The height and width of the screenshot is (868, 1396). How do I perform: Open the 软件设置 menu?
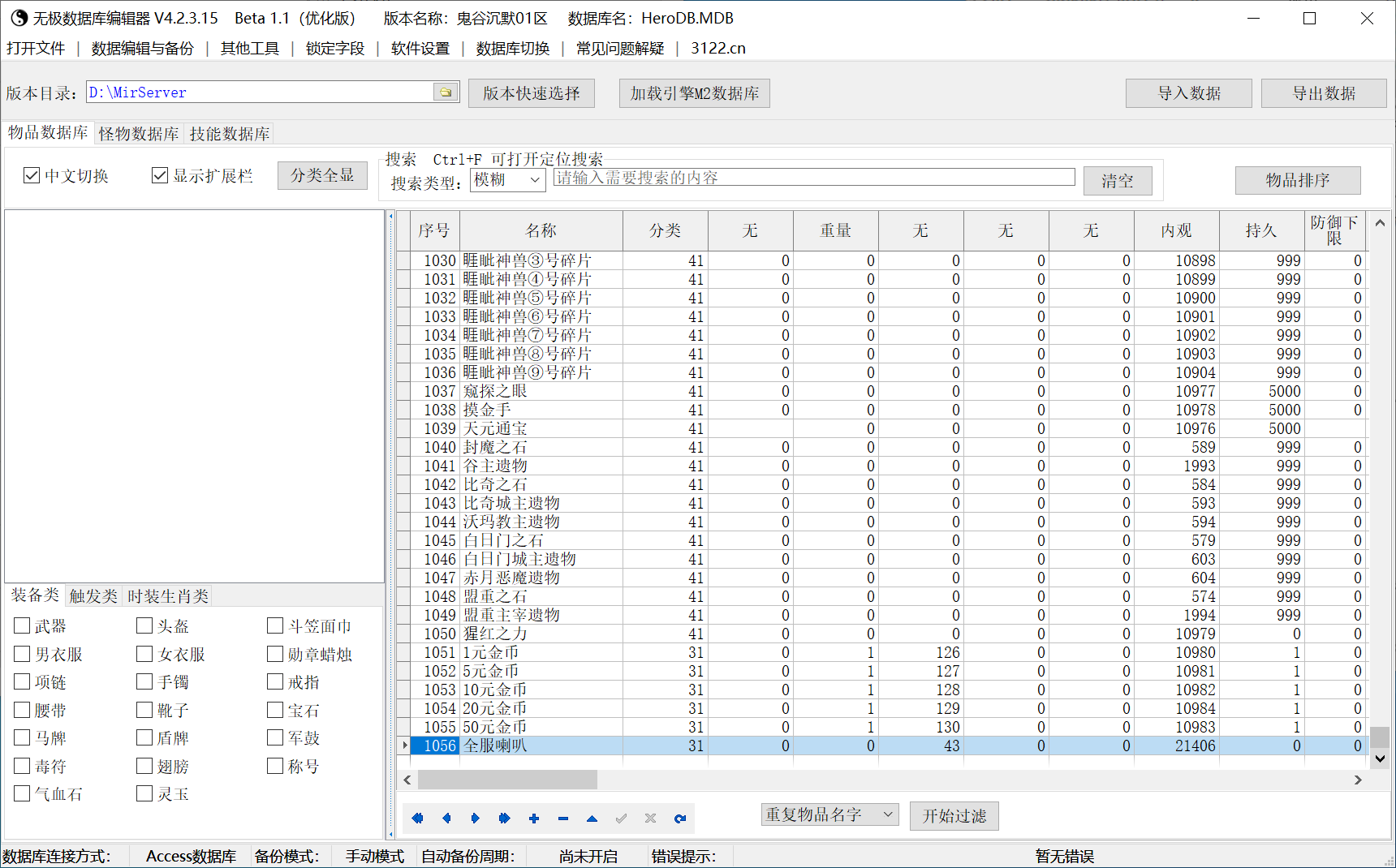420,49
